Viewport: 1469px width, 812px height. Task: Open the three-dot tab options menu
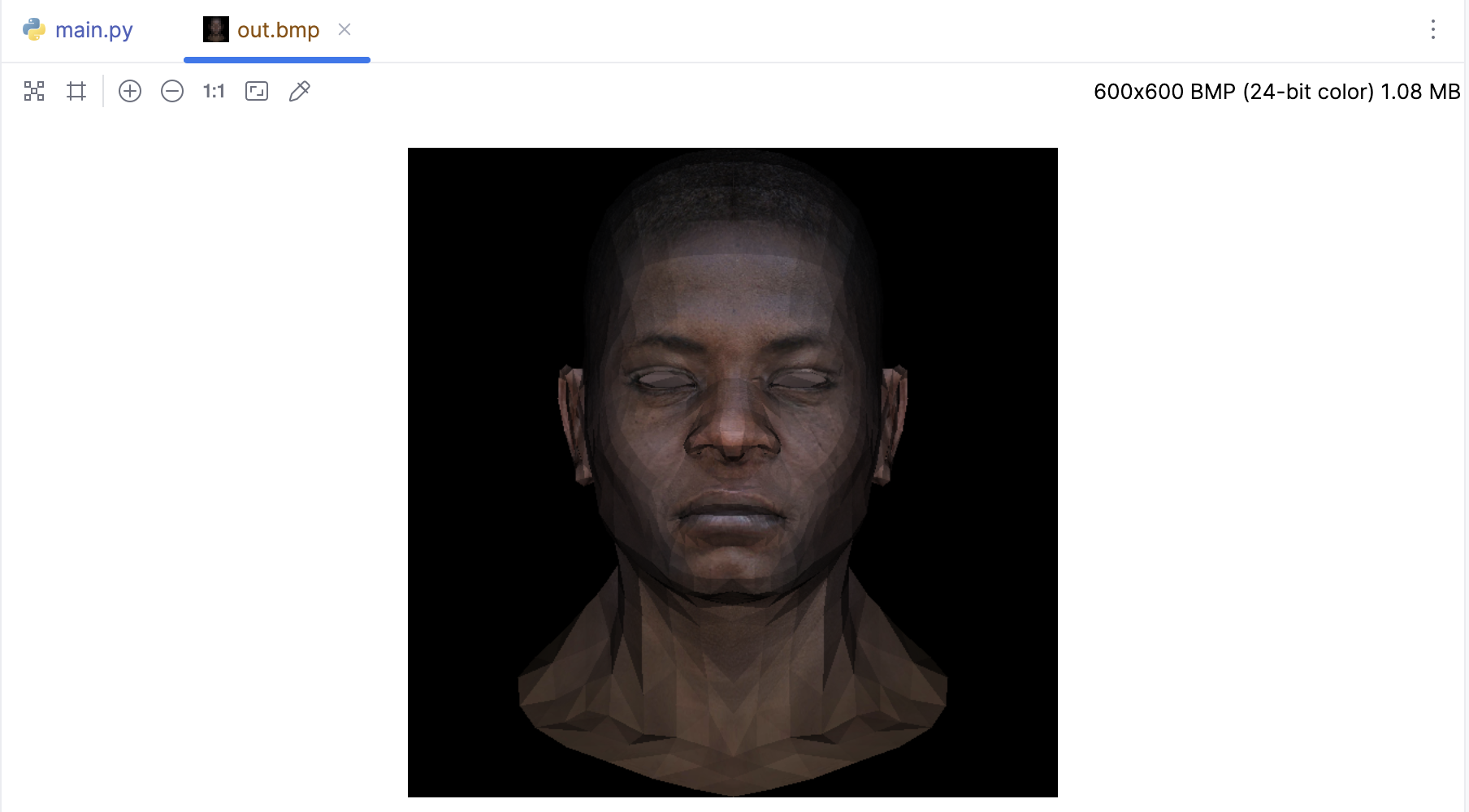click(x=1432, y=30)
